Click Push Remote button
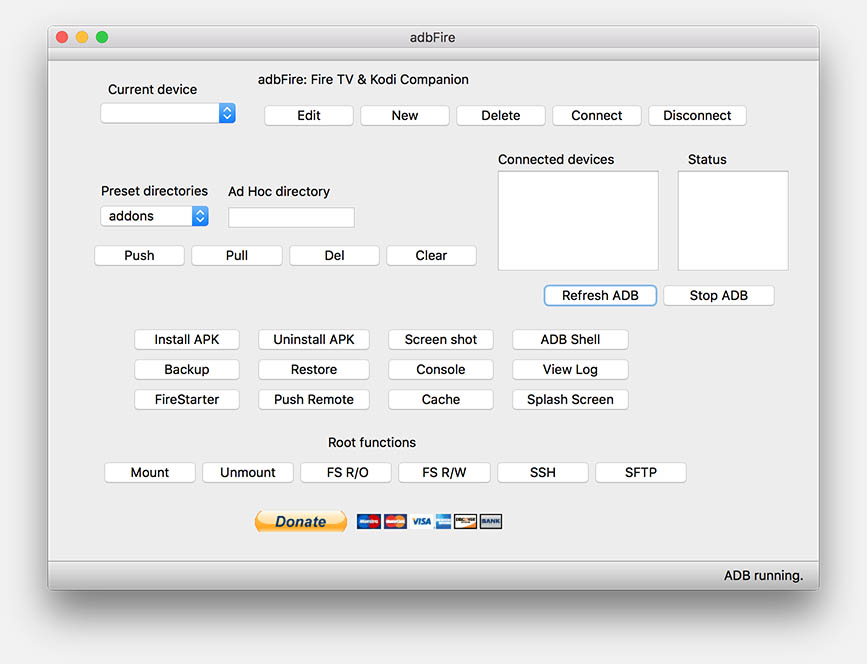867x664 pixels. click(x=314, y=399)
